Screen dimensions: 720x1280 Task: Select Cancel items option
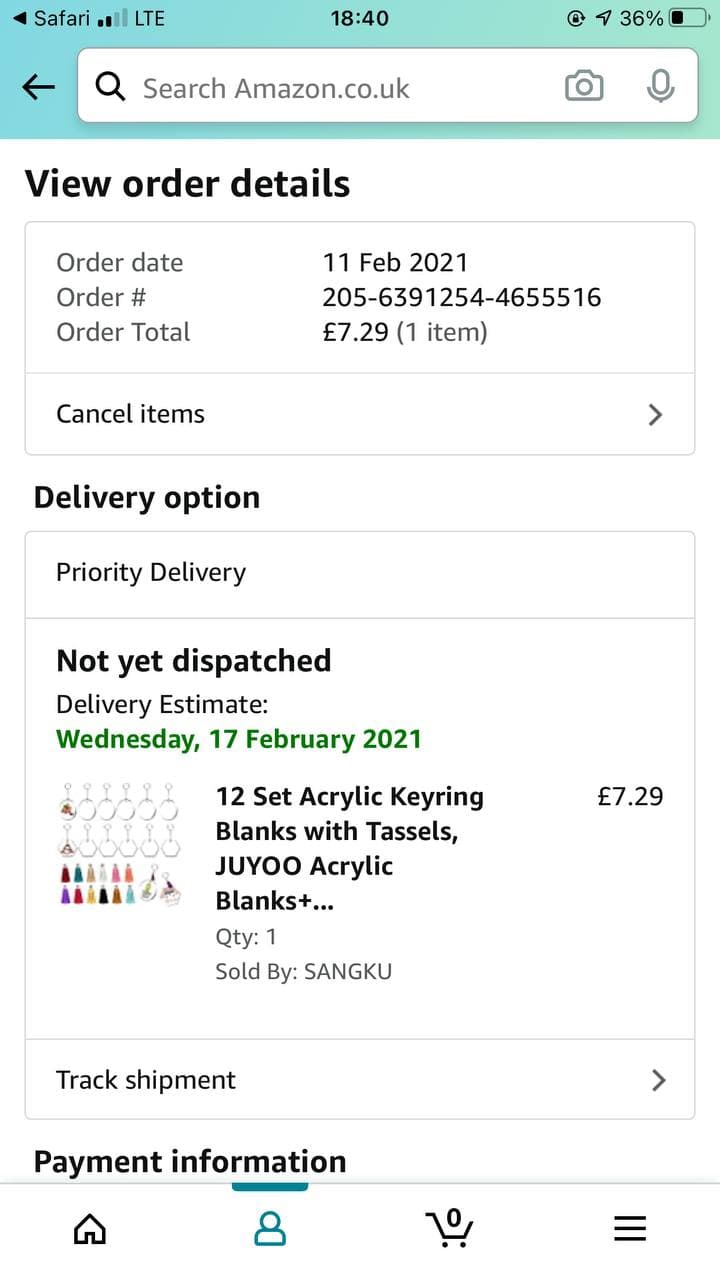(x=130, y=414)
